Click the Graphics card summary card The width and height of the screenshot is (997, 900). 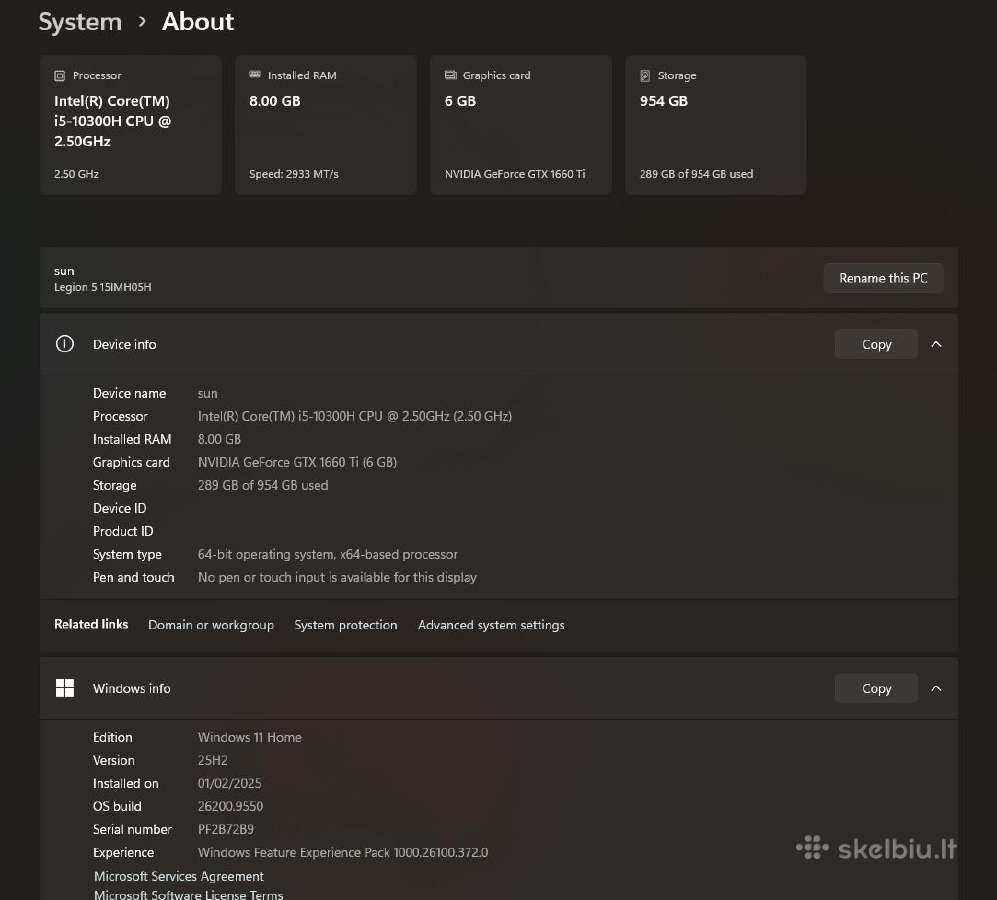(x=521, y=125)
